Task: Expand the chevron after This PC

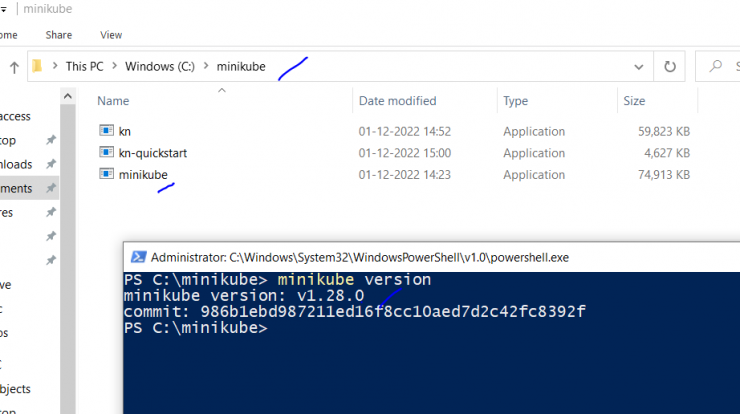Action: (114, 66)
